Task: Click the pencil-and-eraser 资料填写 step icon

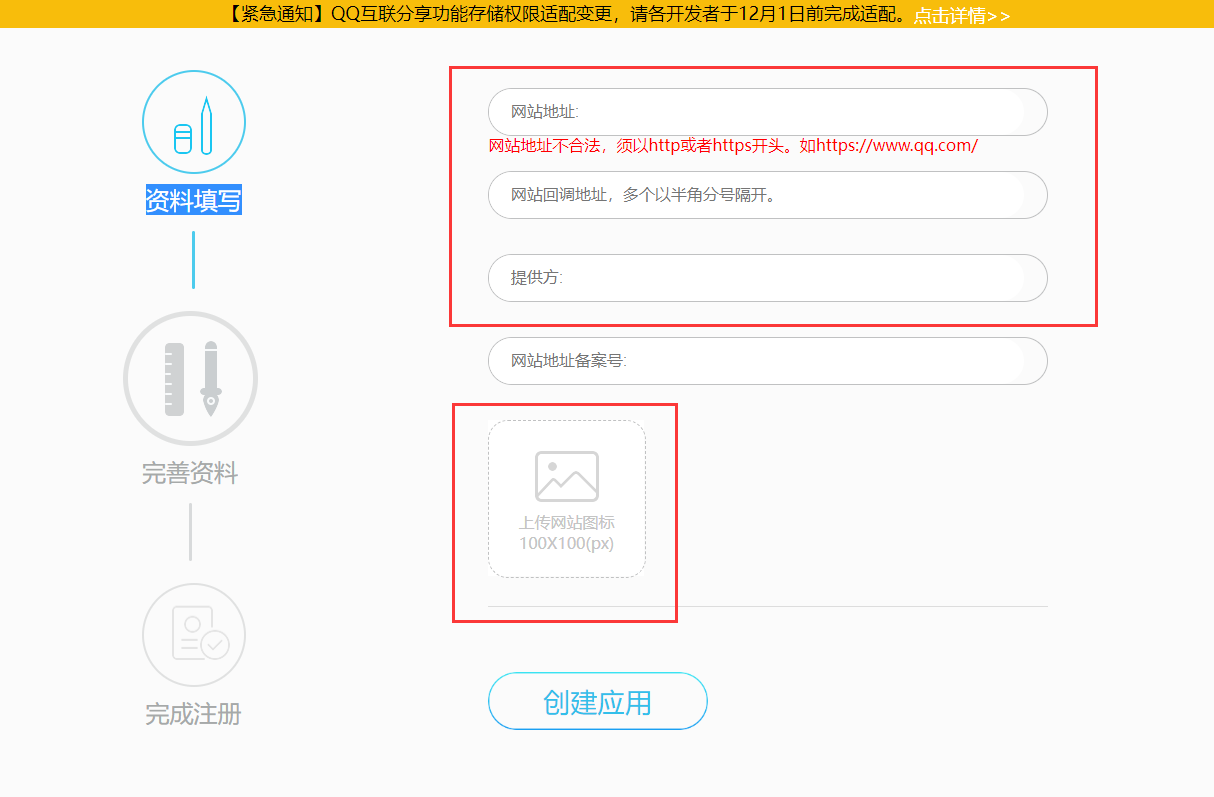Action: pos(193,123)
